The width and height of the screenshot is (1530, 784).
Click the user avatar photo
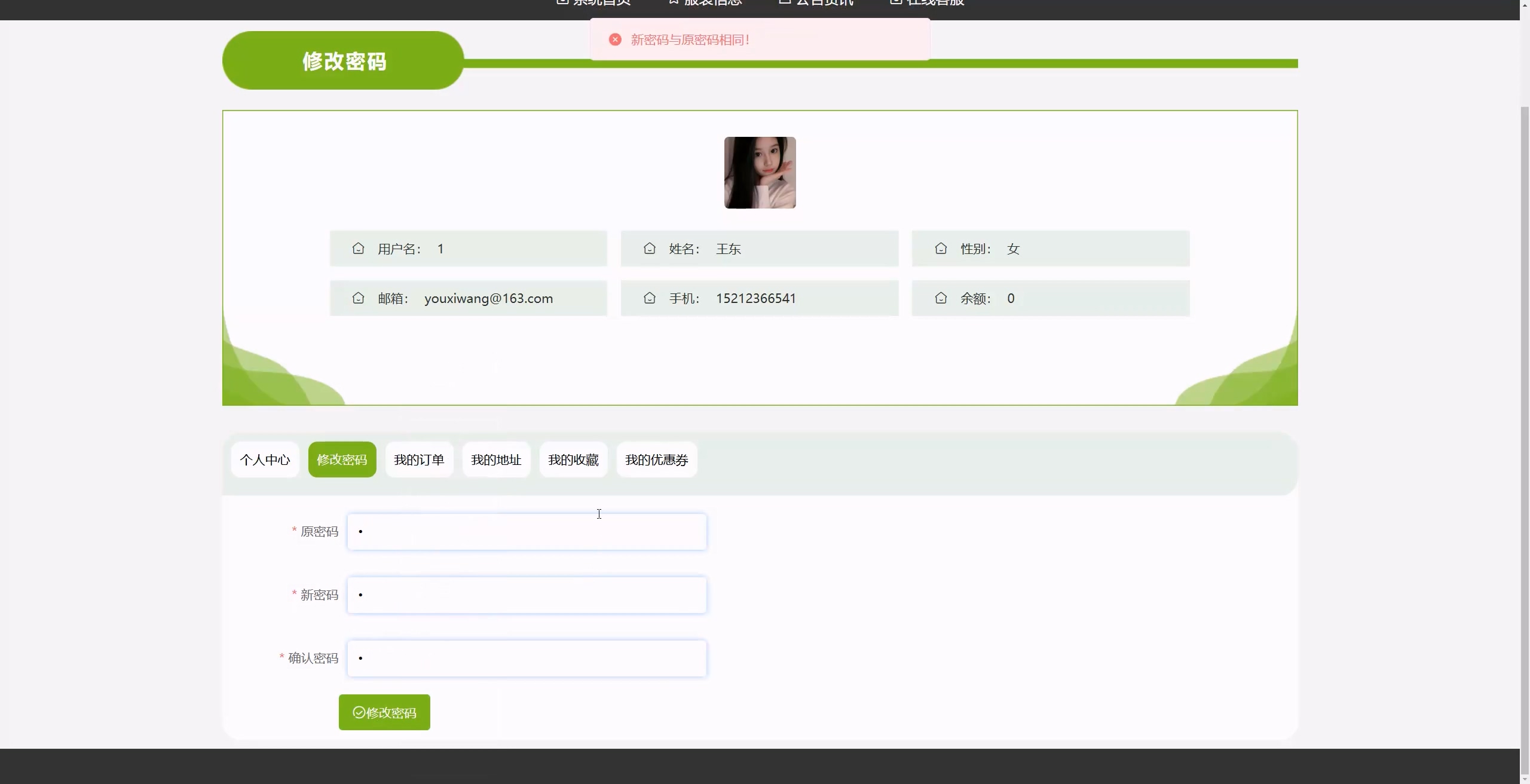coord(760,173)
